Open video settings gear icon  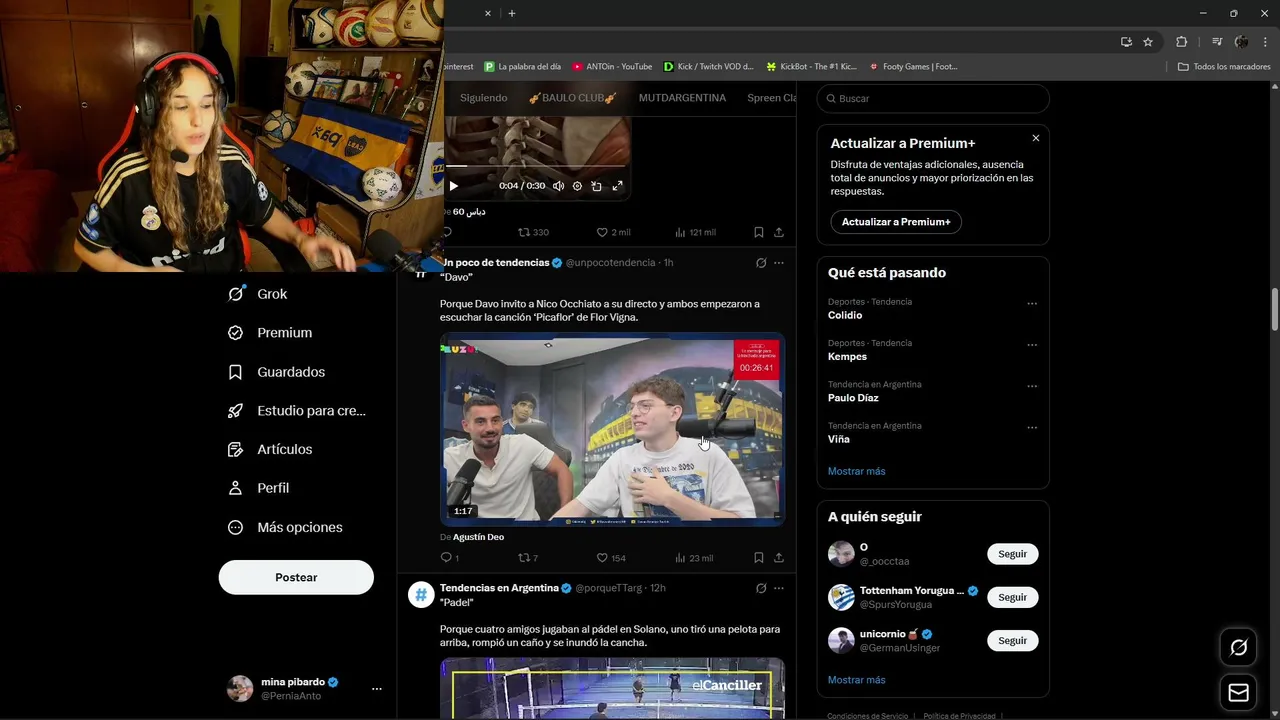point(577,186)
